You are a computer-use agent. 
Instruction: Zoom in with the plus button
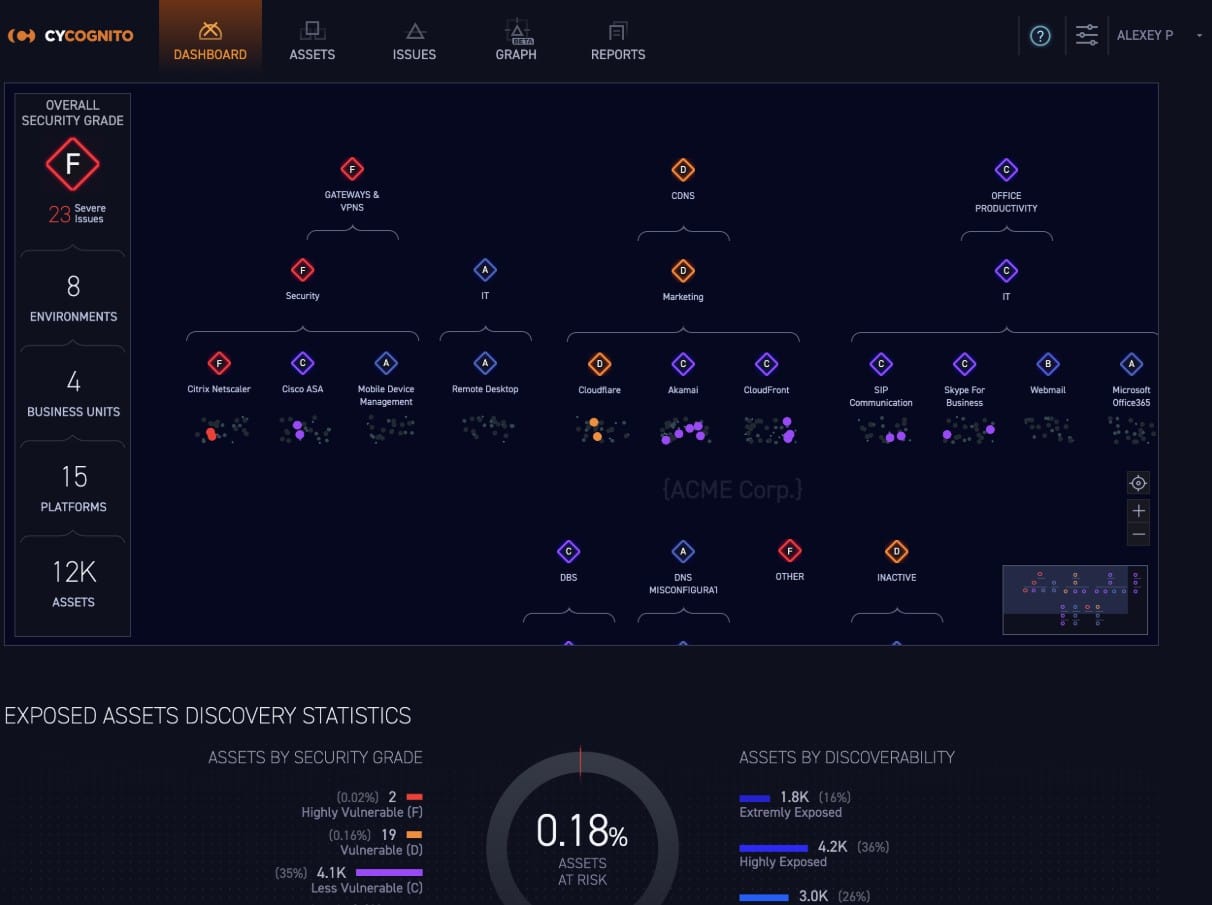coord(1138,511)
